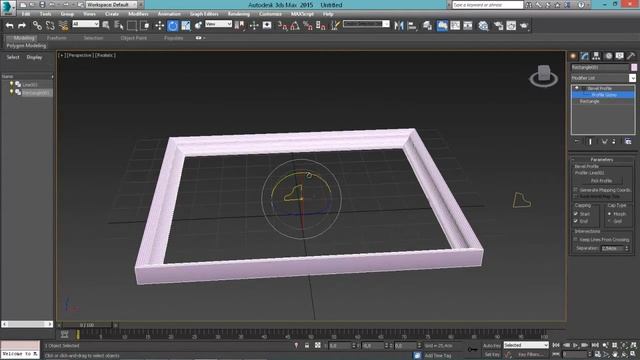This screenshot has height=360, width=640.
Task: Click the Polygon Modeling panel label
Action: (x=26, y=46)
